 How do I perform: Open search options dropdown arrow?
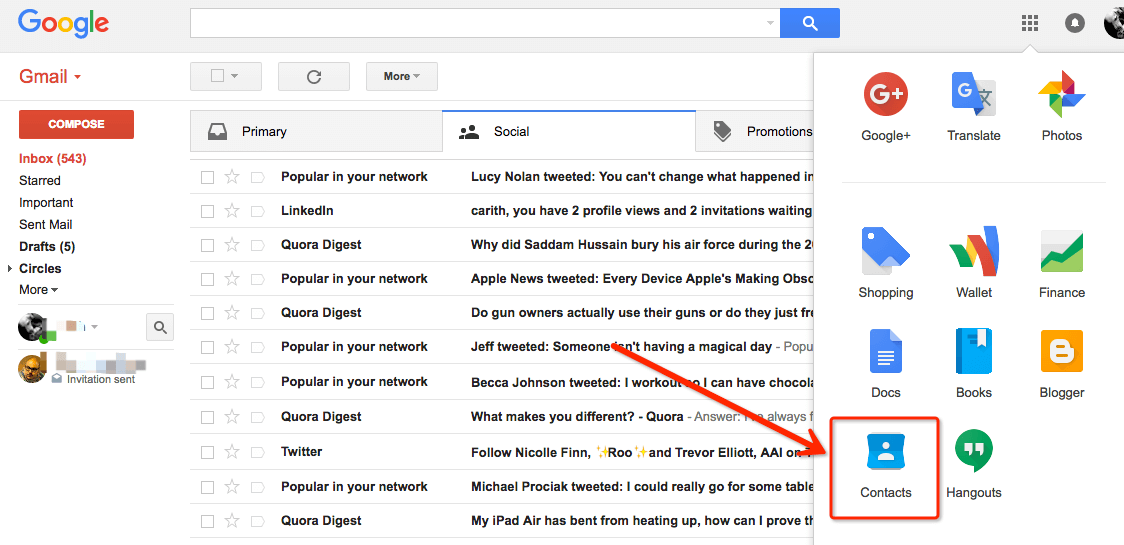coord(771,24)
